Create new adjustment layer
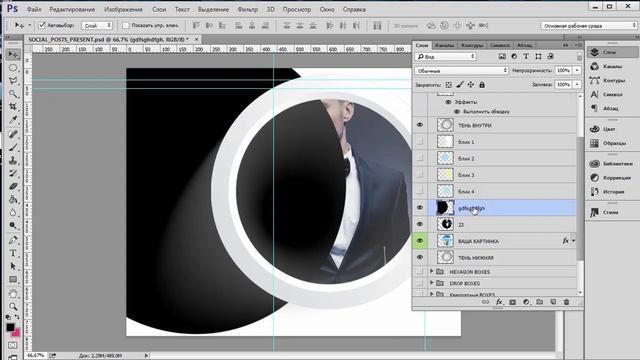 click(x=526, y=302)
